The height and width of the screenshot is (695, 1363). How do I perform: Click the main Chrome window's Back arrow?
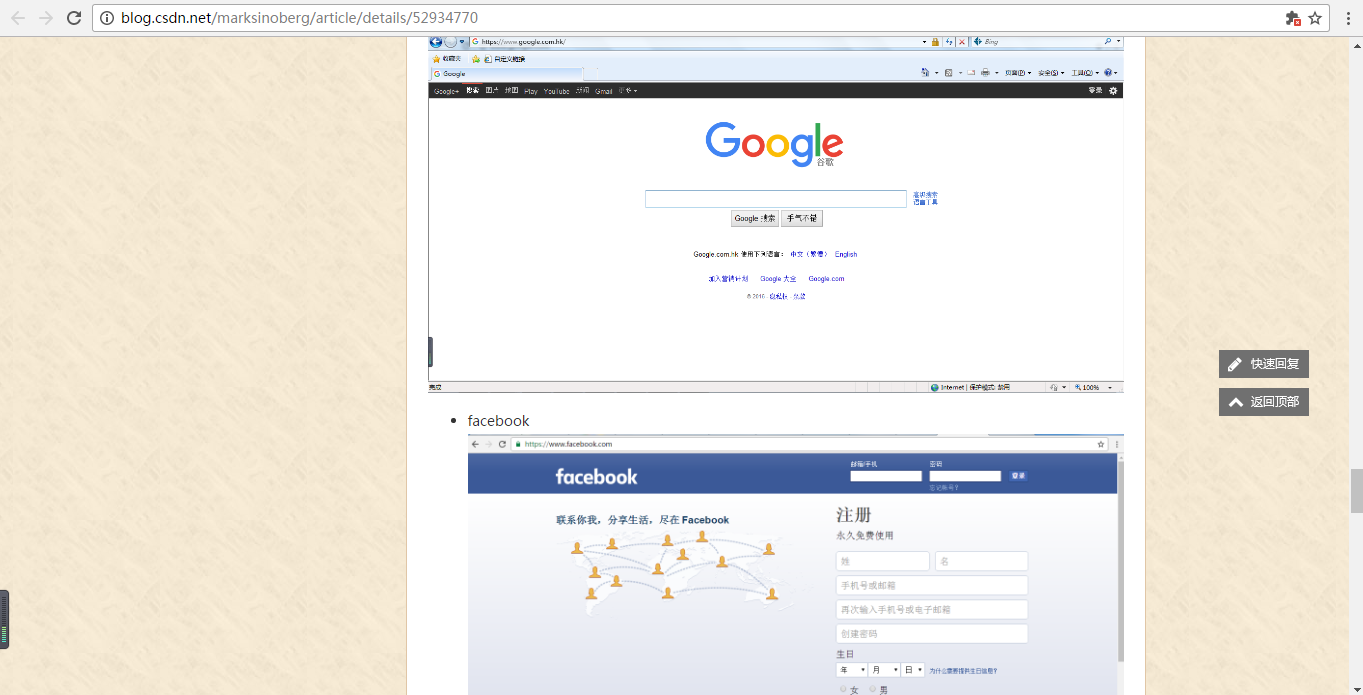coord(18,18)
